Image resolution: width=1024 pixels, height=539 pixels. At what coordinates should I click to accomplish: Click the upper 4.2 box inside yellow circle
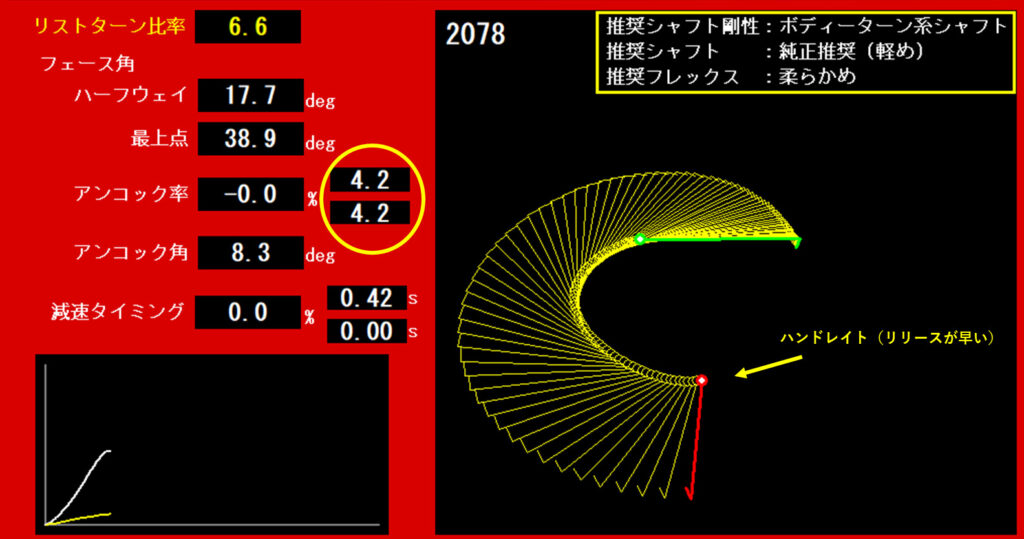pos(370,181)
